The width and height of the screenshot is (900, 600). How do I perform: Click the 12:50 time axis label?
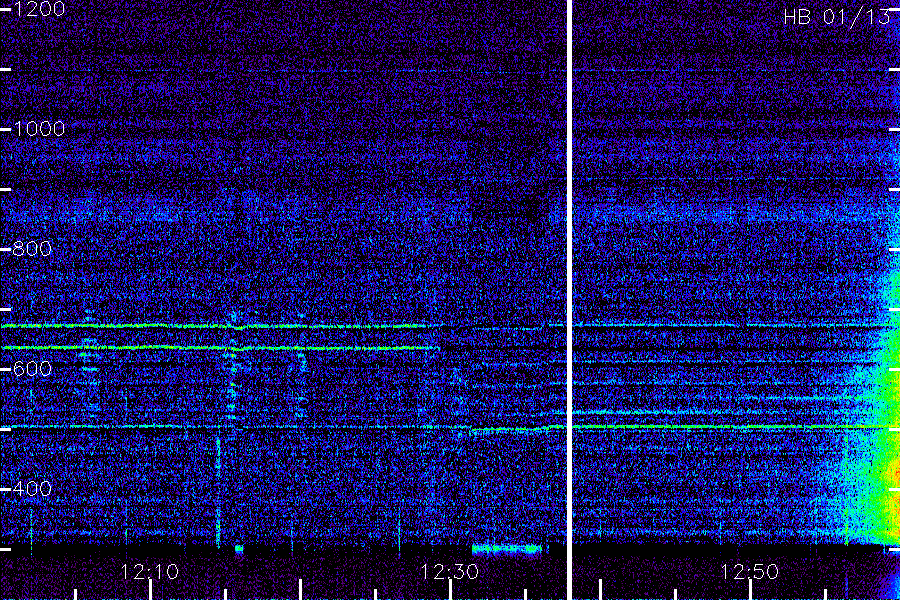[749, 572]
